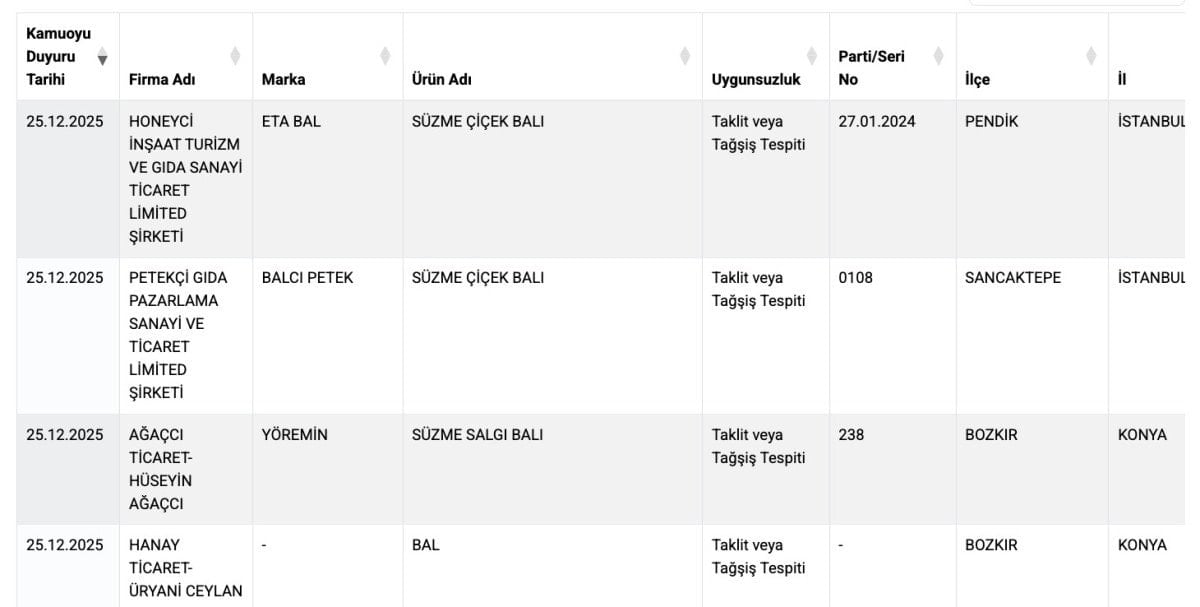
Task: Click the BALCI PETEK brand cell
Action: (307, 278)
